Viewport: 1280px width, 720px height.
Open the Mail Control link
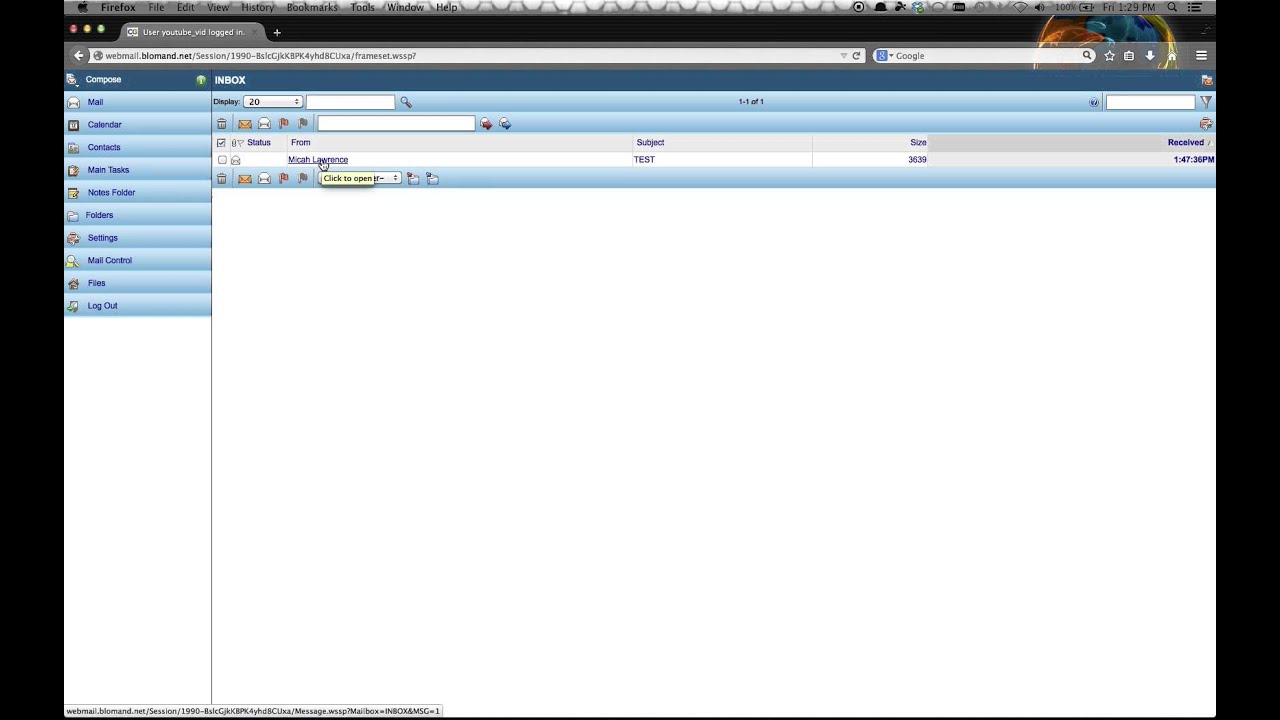(110, 261)
